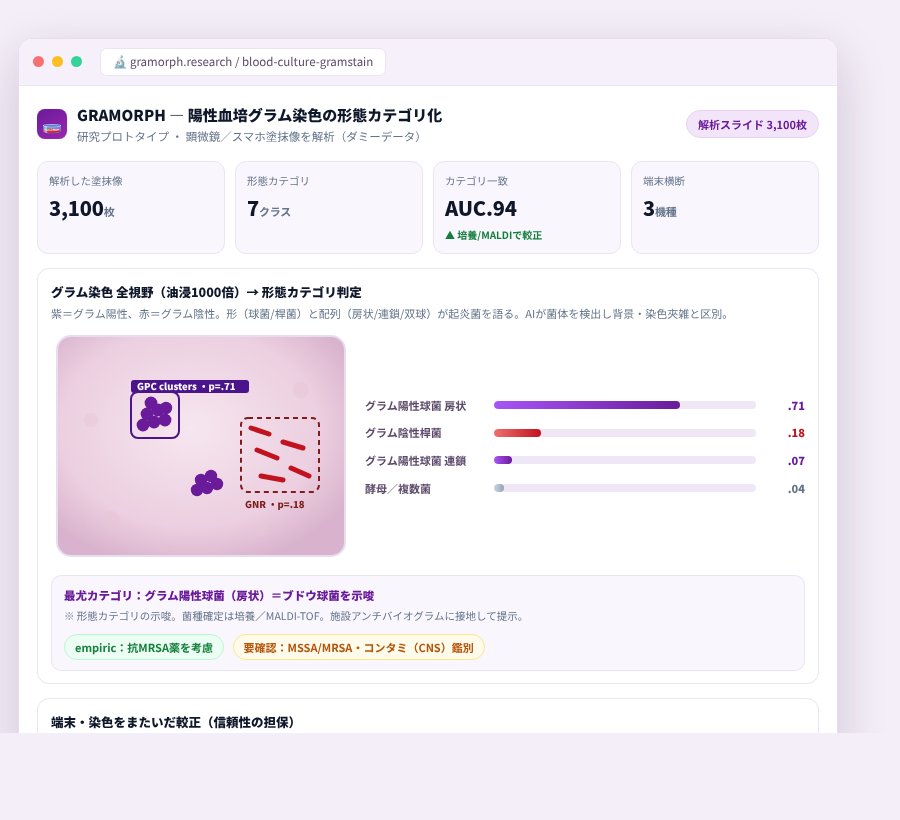900x820 pixels.
Task: Click the 酵母／複数菌 row label
Action: click(x=398, y=489)
